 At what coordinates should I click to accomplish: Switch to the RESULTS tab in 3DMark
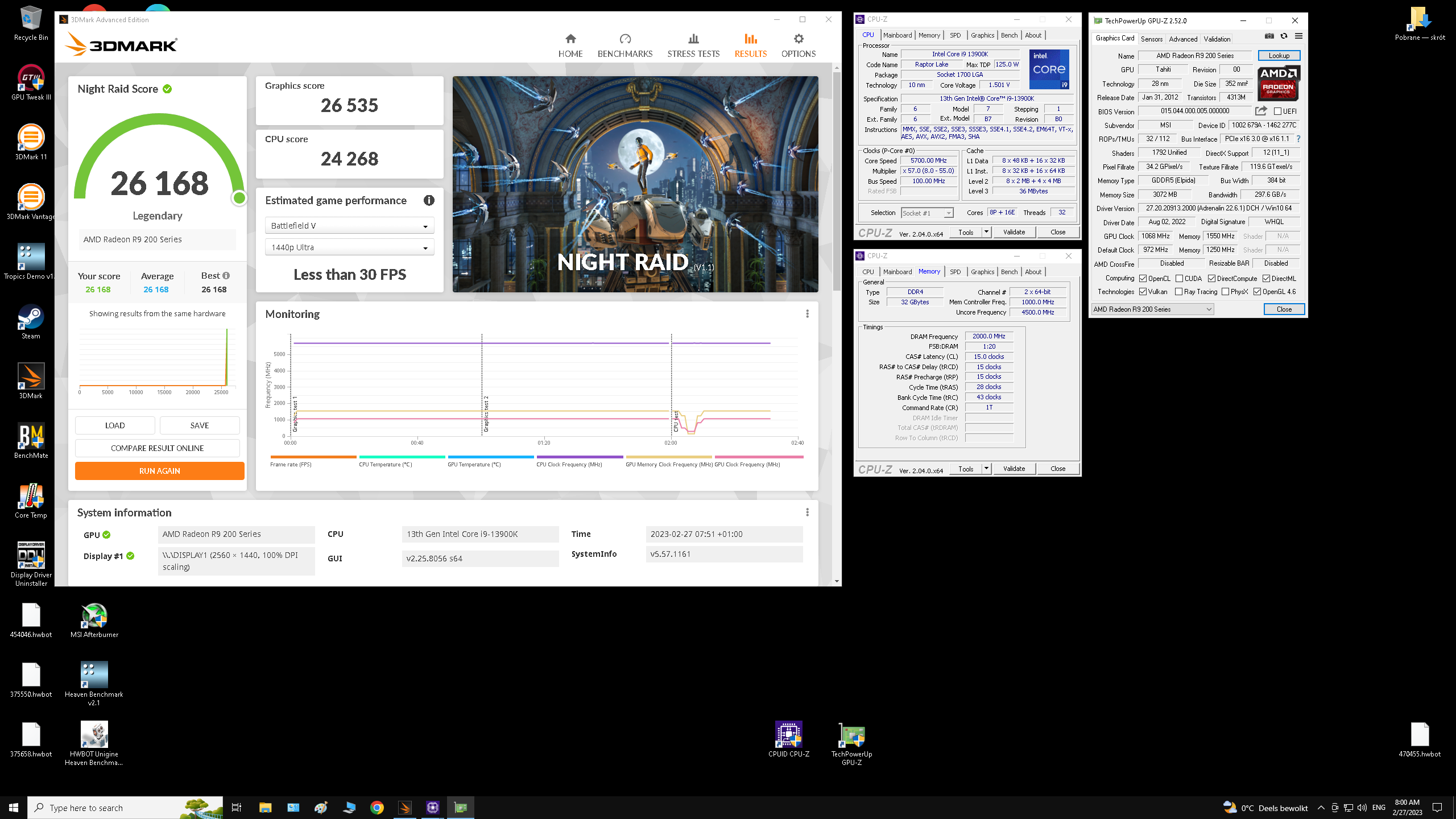[750, 45]
